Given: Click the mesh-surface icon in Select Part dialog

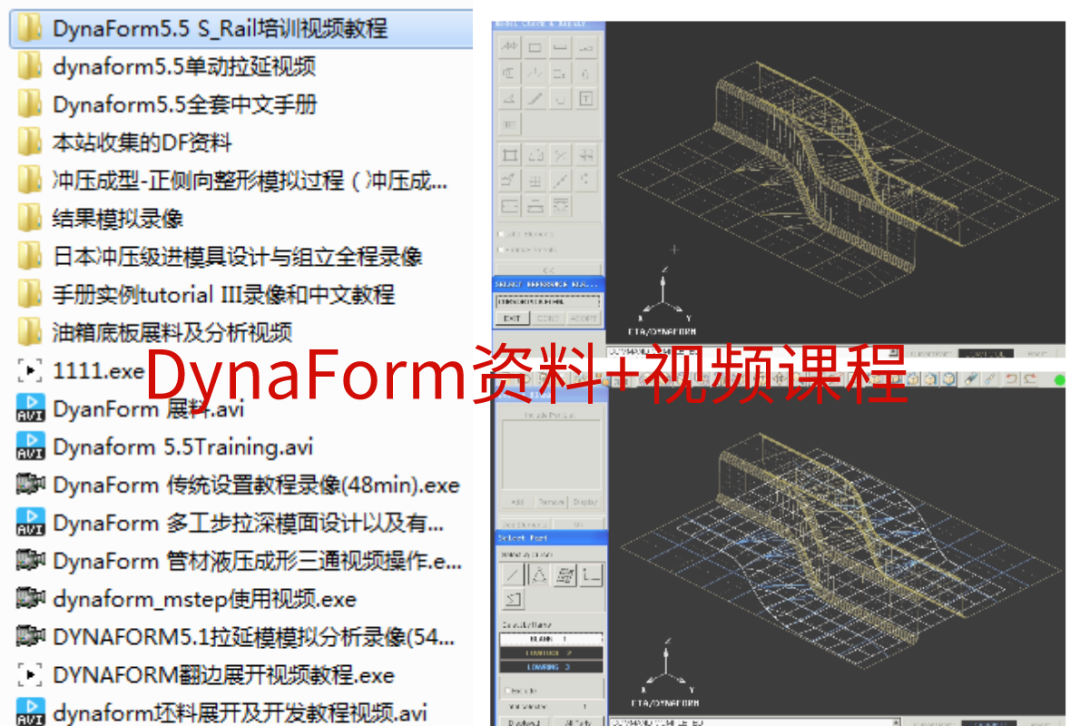Looking at the screenshot, I should (x=565, y=574).
